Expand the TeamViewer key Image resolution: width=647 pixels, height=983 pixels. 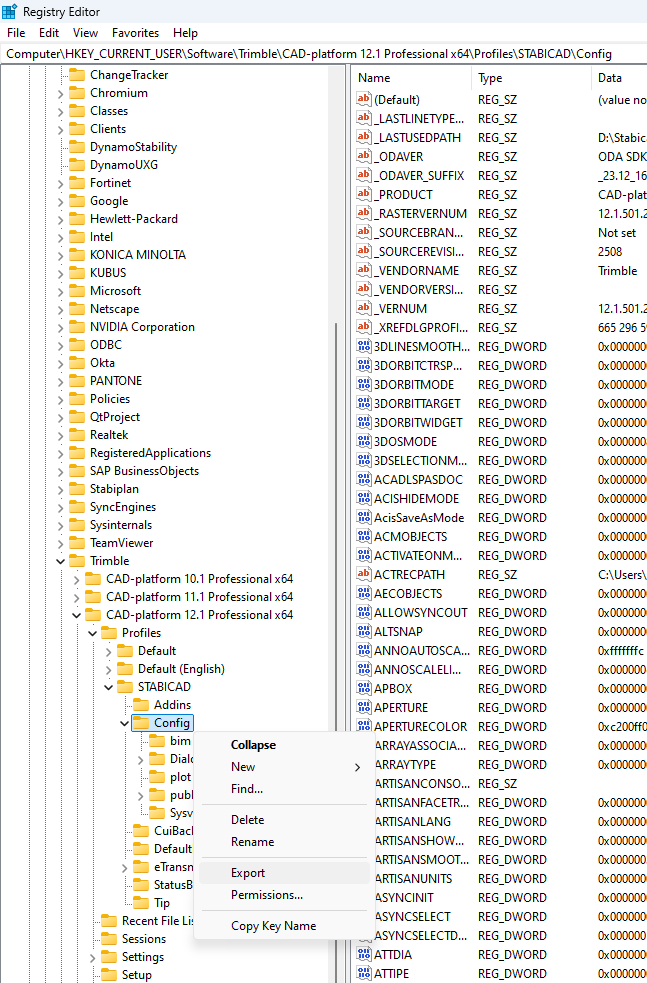[60, 544]
